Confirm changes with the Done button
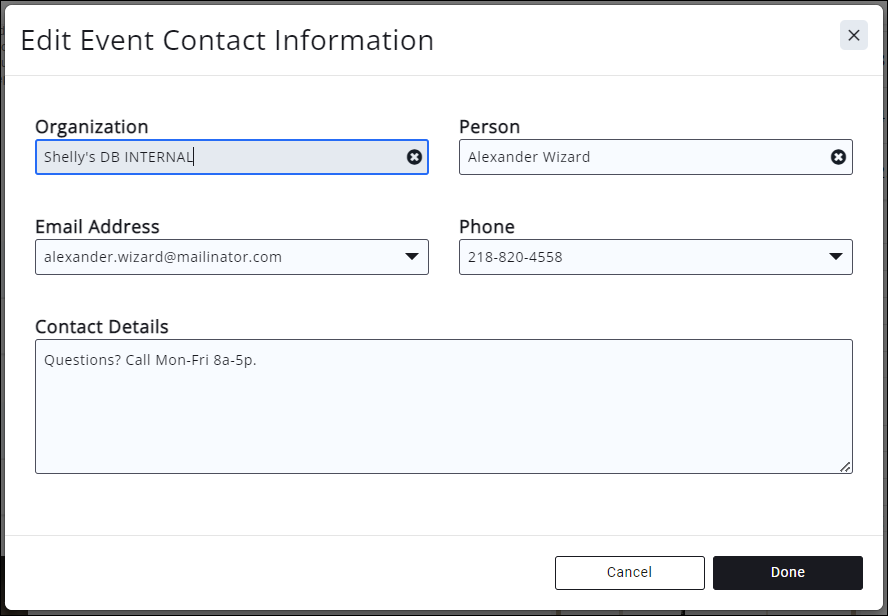The width and height of the screenshot is (888, 616). click(787, 572)
